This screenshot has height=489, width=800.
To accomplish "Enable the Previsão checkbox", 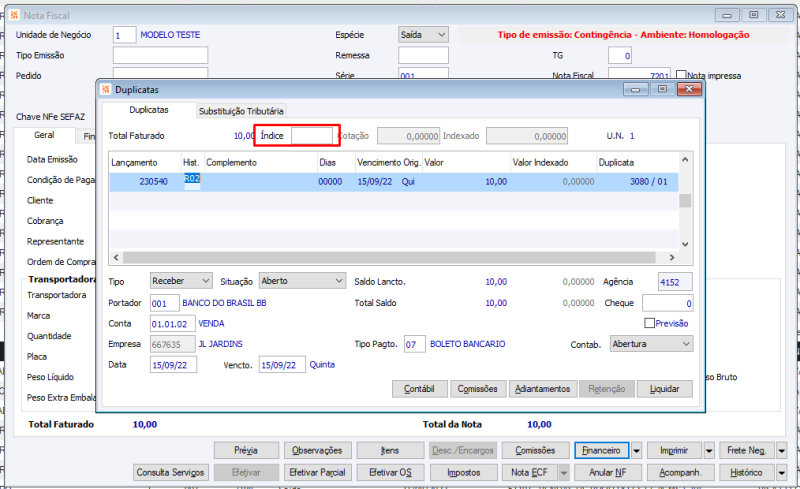I will 649,323.
